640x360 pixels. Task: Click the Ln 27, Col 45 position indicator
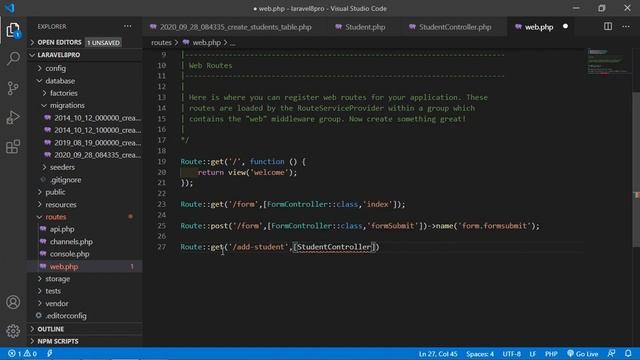pos(438,354)
